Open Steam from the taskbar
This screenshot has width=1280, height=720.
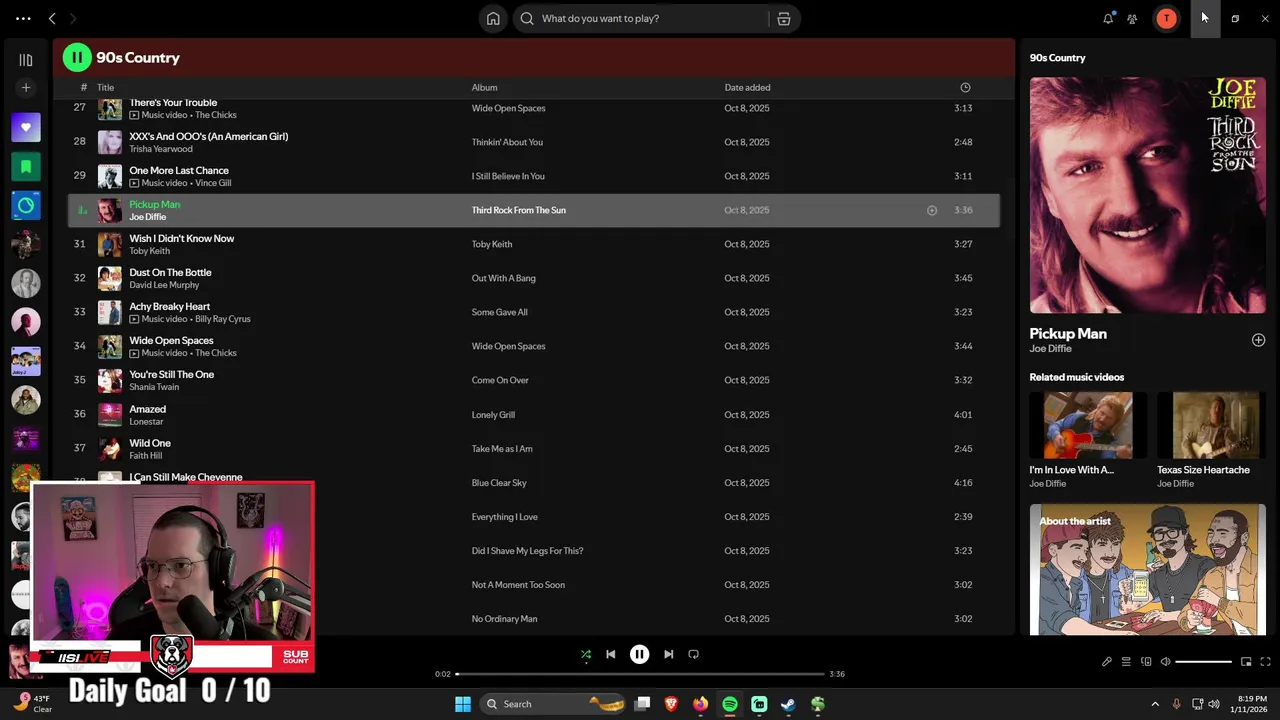point(788,704)
